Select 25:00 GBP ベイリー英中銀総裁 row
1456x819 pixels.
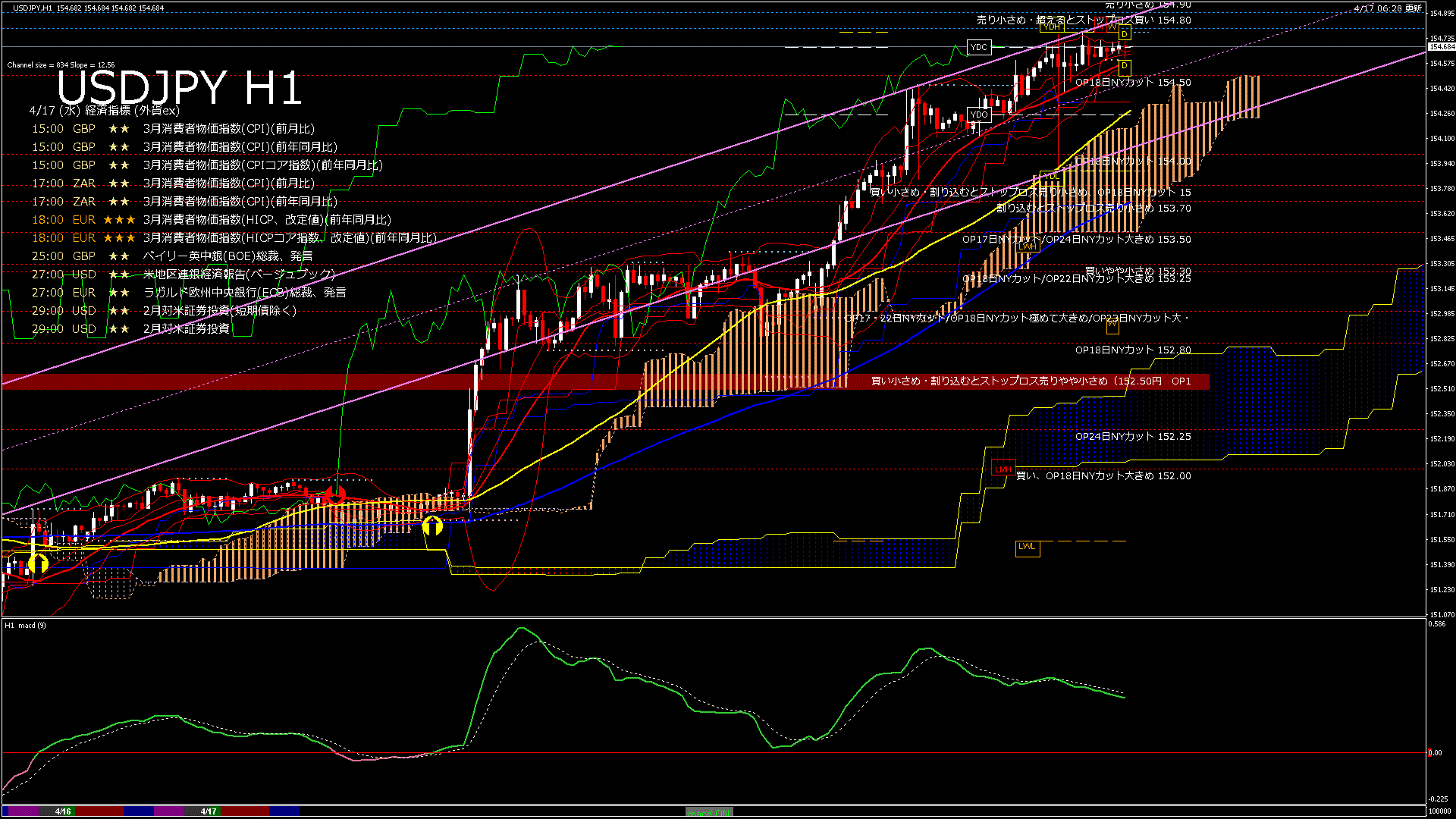pyautogui.click(x=171, y=256)
